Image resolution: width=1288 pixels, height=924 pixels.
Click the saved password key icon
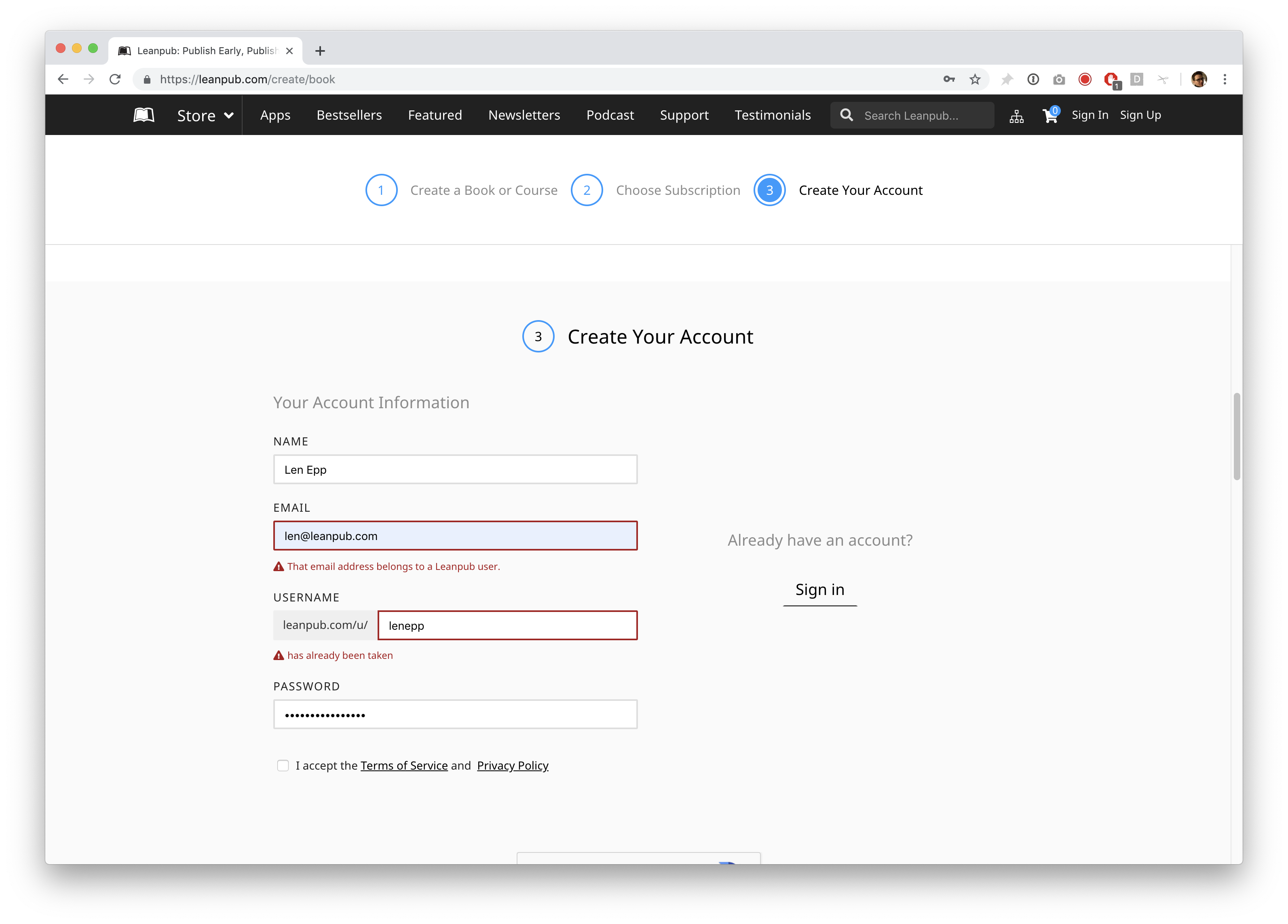point(949,79)
